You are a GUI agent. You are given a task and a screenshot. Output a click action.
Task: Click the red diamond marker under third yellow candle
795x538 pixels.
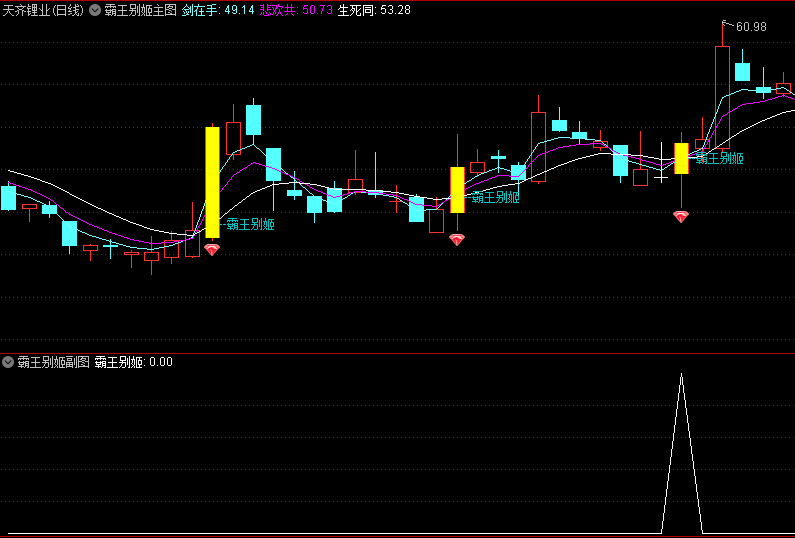(x=680, y=217)
